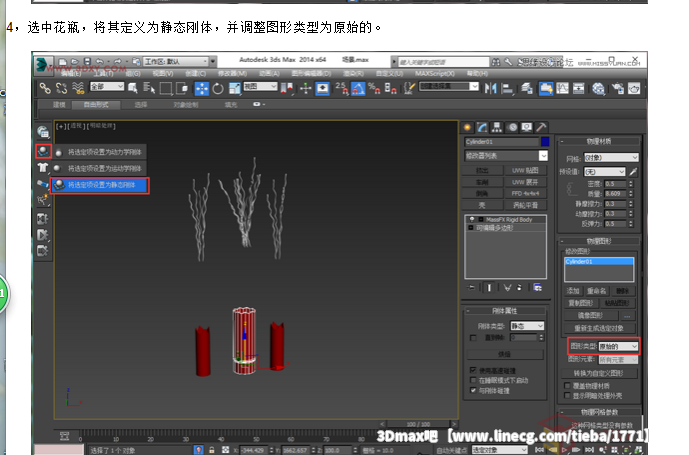Open the physical material preset dropdown
The height and width of the screenshot is (455, 689).
pyautogui.click(x=604, y=171)
